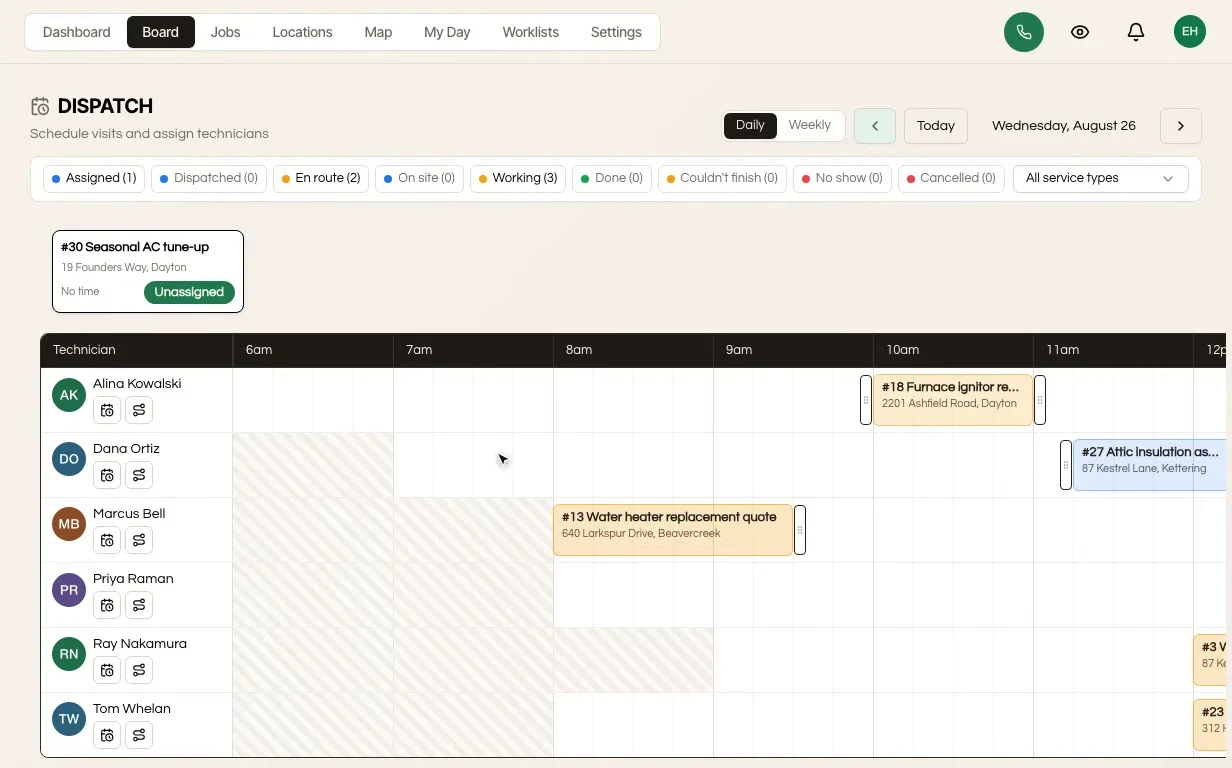Jump to Today
The height and width of the screenshot is (768, 1232).
(x=936, y=126)
